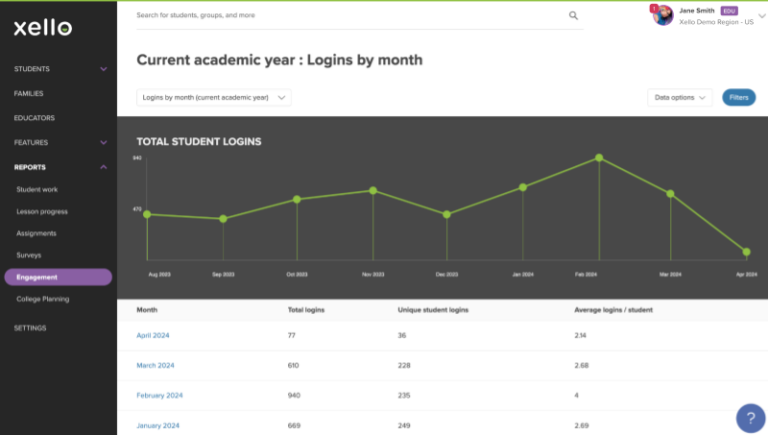
Task: Expand the Students menu chevron
Action: pos(104,69)
